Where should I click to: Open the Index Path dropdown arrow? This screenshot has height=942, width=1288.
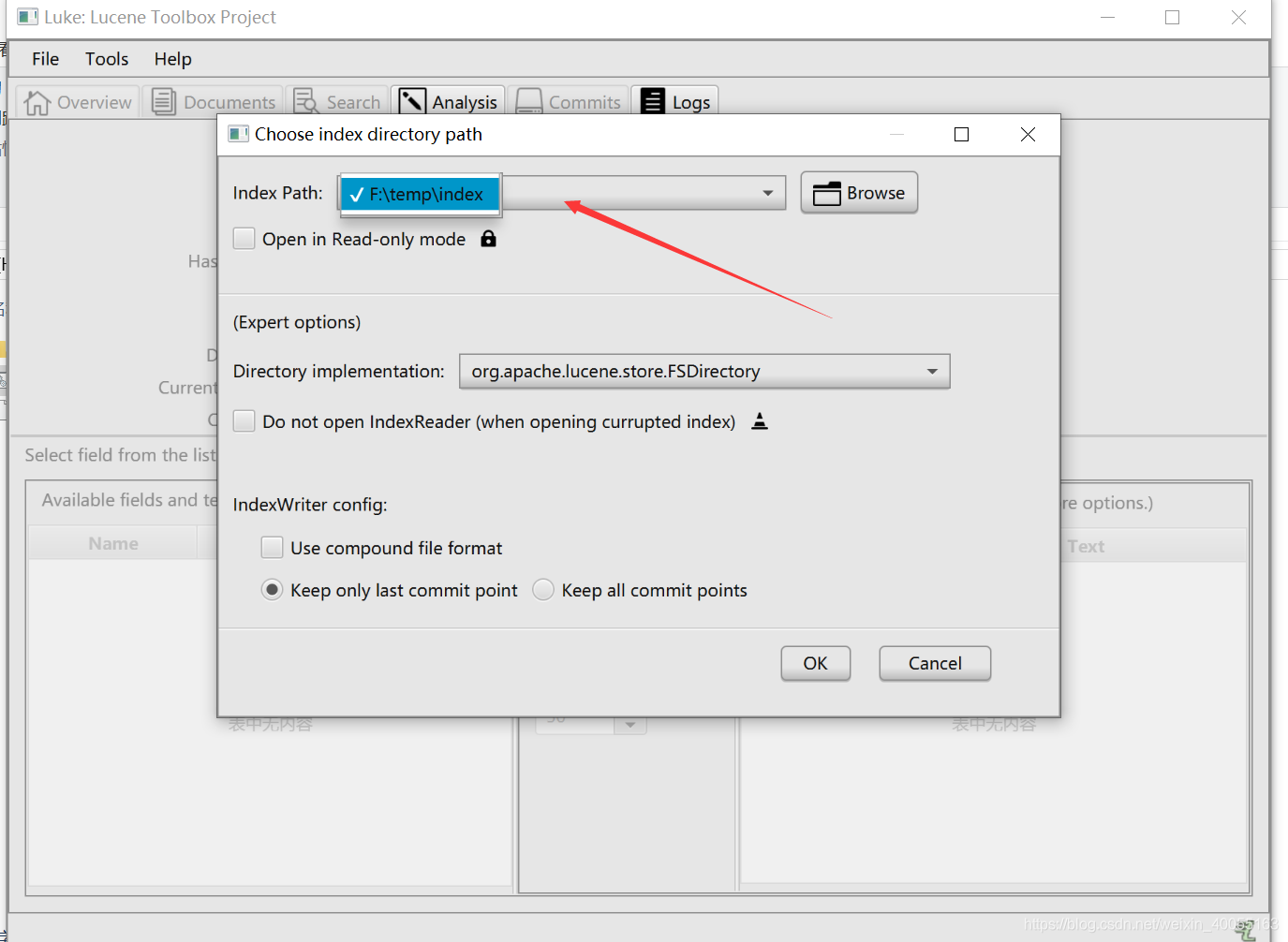point(767,193)
